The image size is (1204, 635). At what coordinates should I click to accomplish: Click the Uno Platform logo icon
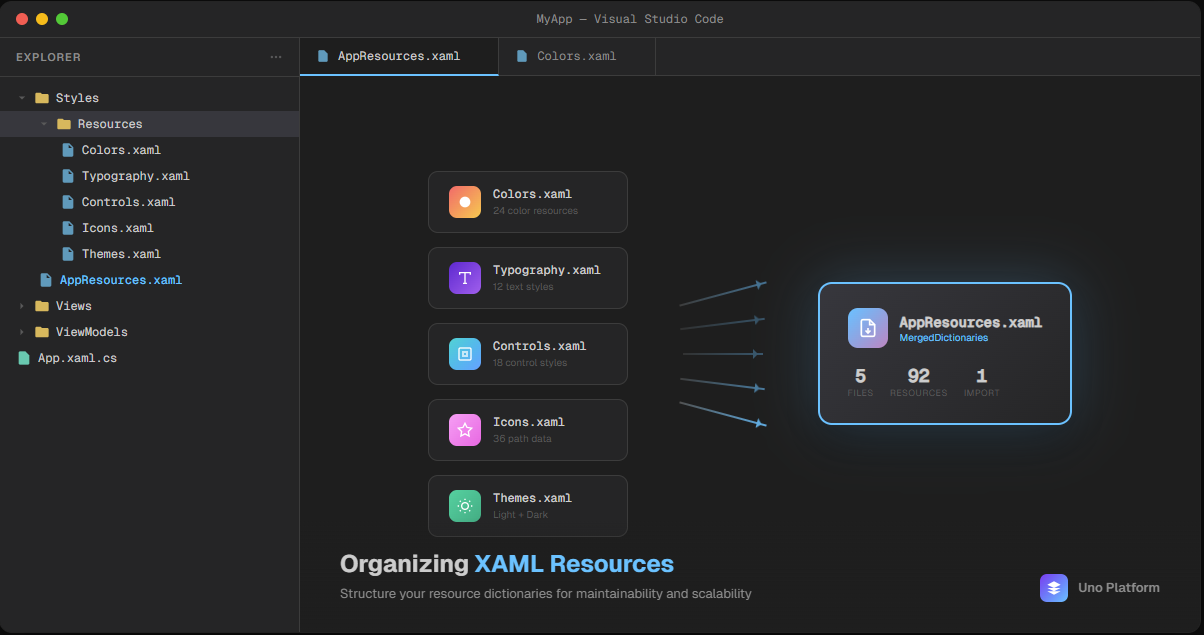pyautogui.click(x=1054, y=588)
